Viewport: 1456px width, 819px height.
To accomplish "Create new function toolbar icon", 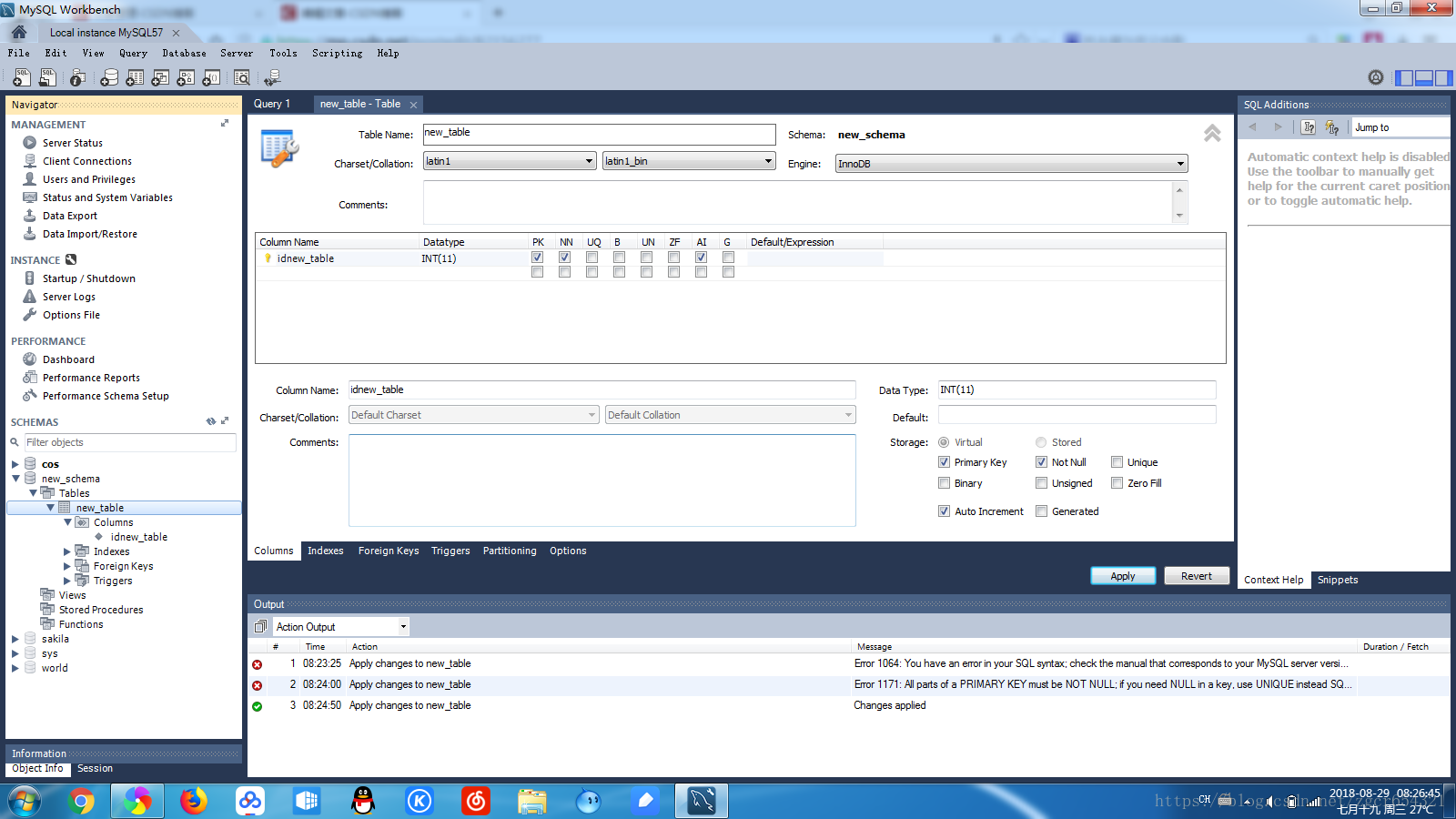I will point(211,77).
